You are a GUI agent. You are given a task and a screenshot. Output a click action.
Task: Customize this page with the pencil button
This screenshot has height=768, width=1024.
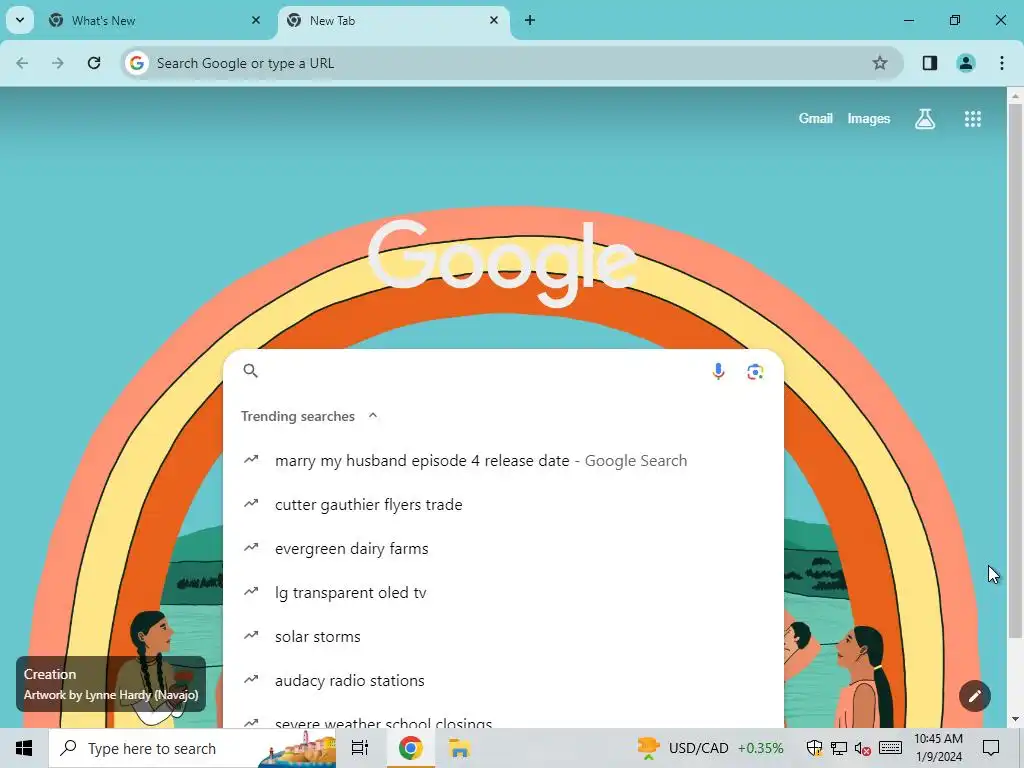coord(974,696)
